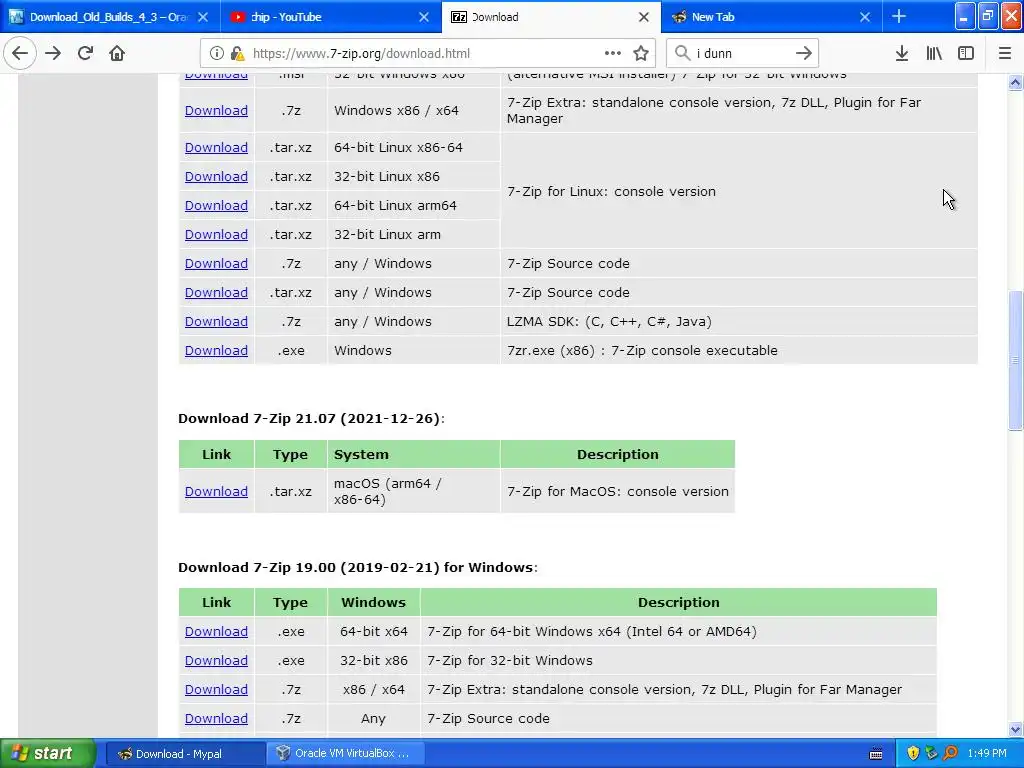Open the page actions three-dot menu
This screenshot has height=768, width=1024.
pos(613,53)
